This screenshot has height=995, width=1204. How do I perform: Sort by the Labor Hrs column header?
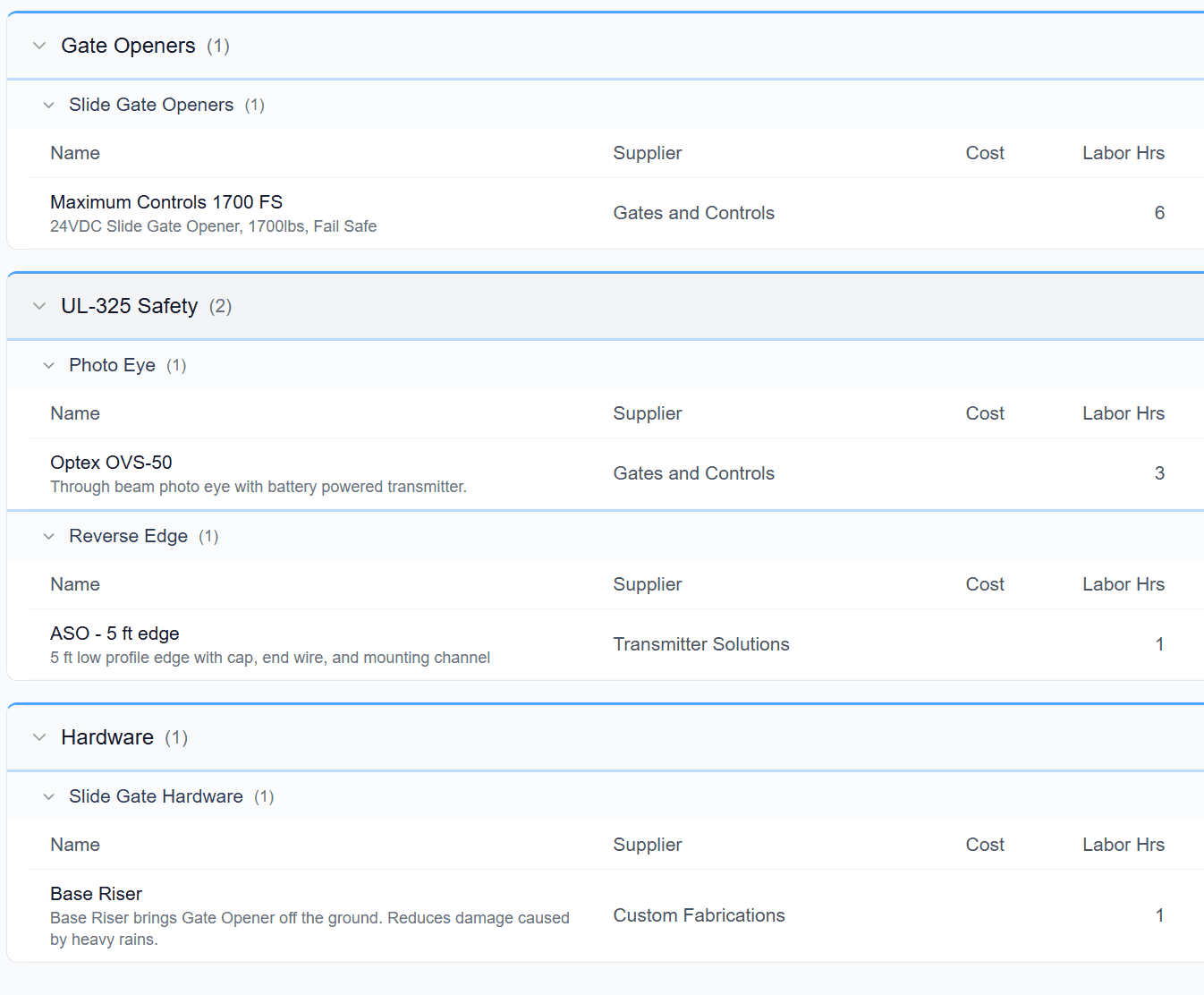pos(1123,153)
